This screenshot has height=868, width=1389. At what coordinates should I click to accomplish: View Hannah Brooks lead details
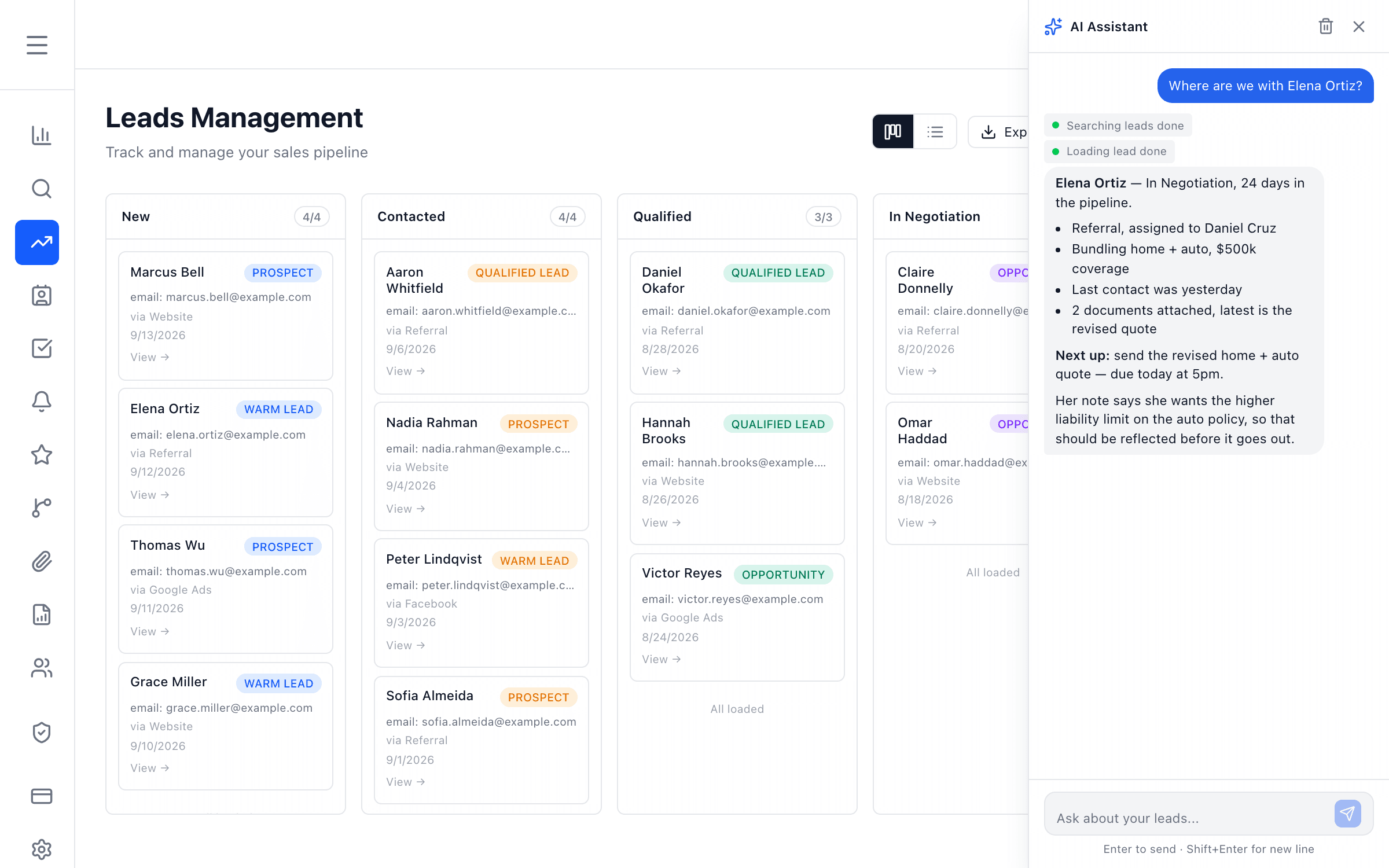coord(661,523)
